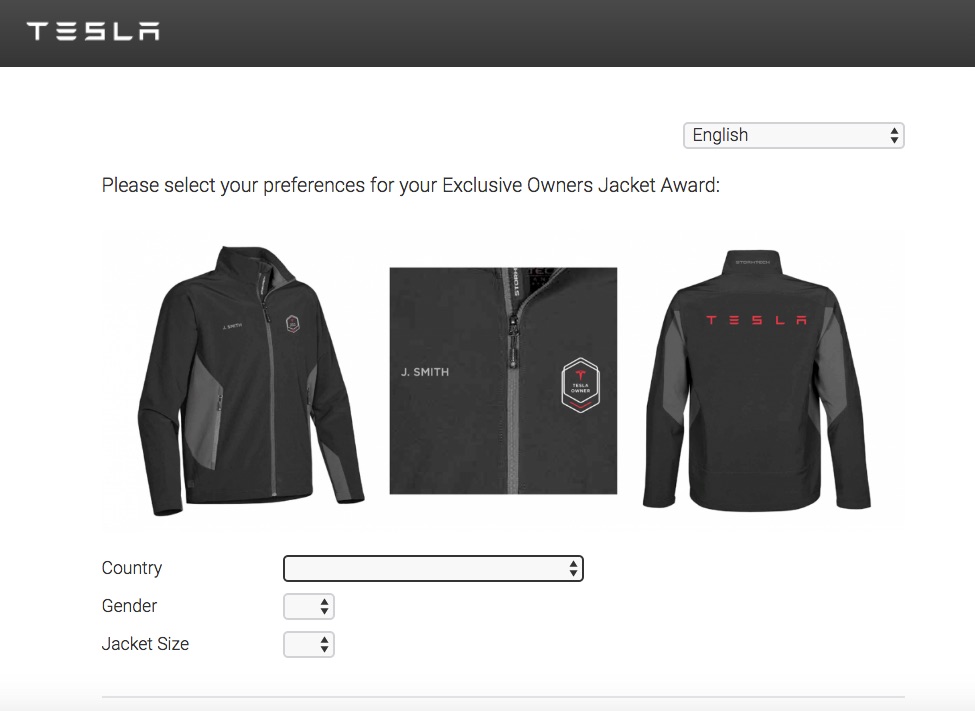
Task: Click the back view jacket image
Action: click(x=757, y=380)
